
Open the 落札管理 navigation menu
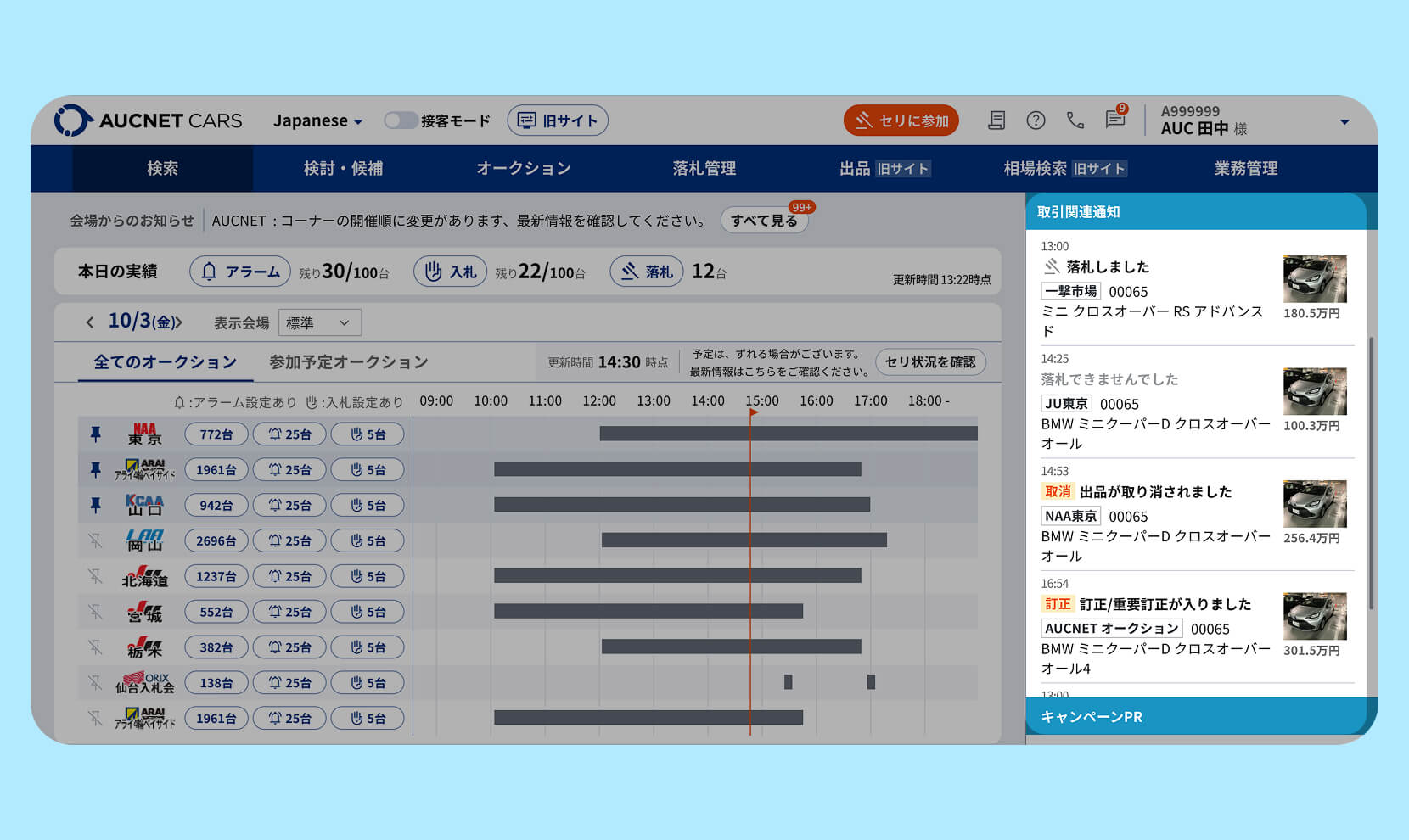point(704,168)
